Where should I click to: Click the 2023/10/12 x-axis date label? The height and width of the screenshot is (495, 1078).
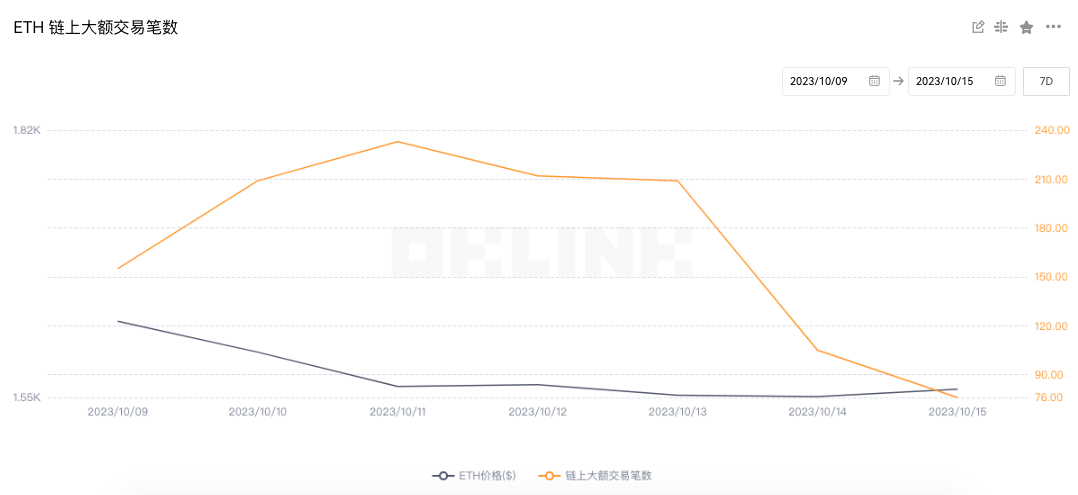pos(537,411)
